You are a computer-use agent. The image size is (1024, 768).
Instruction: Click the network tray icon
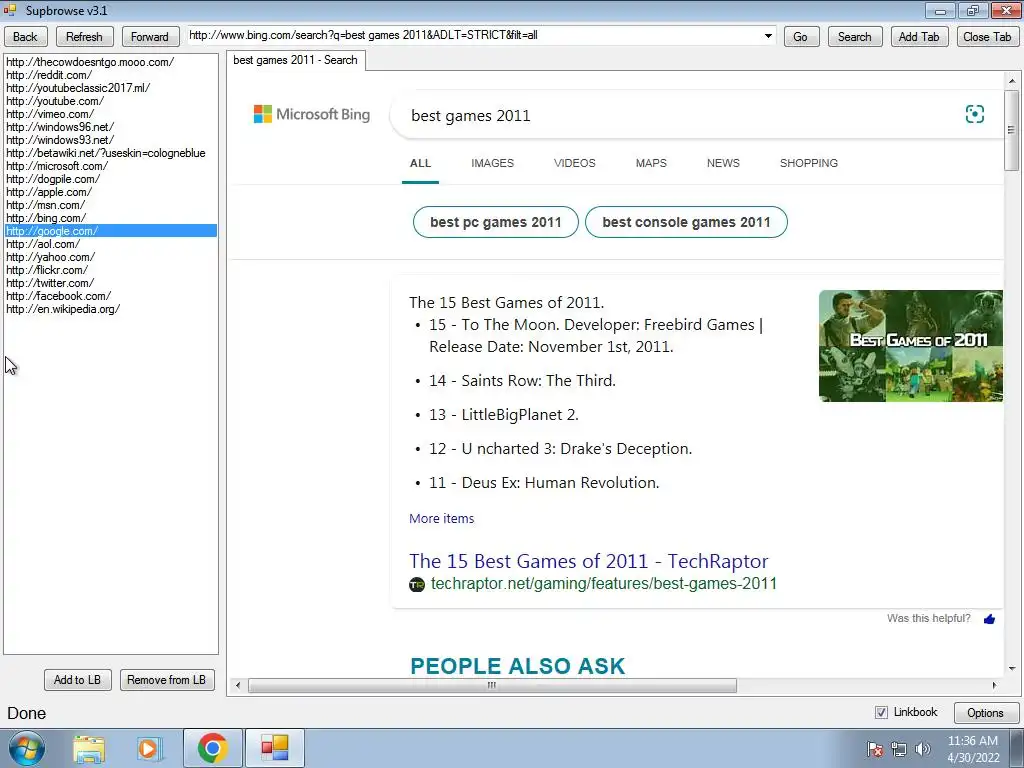[899, 749]
